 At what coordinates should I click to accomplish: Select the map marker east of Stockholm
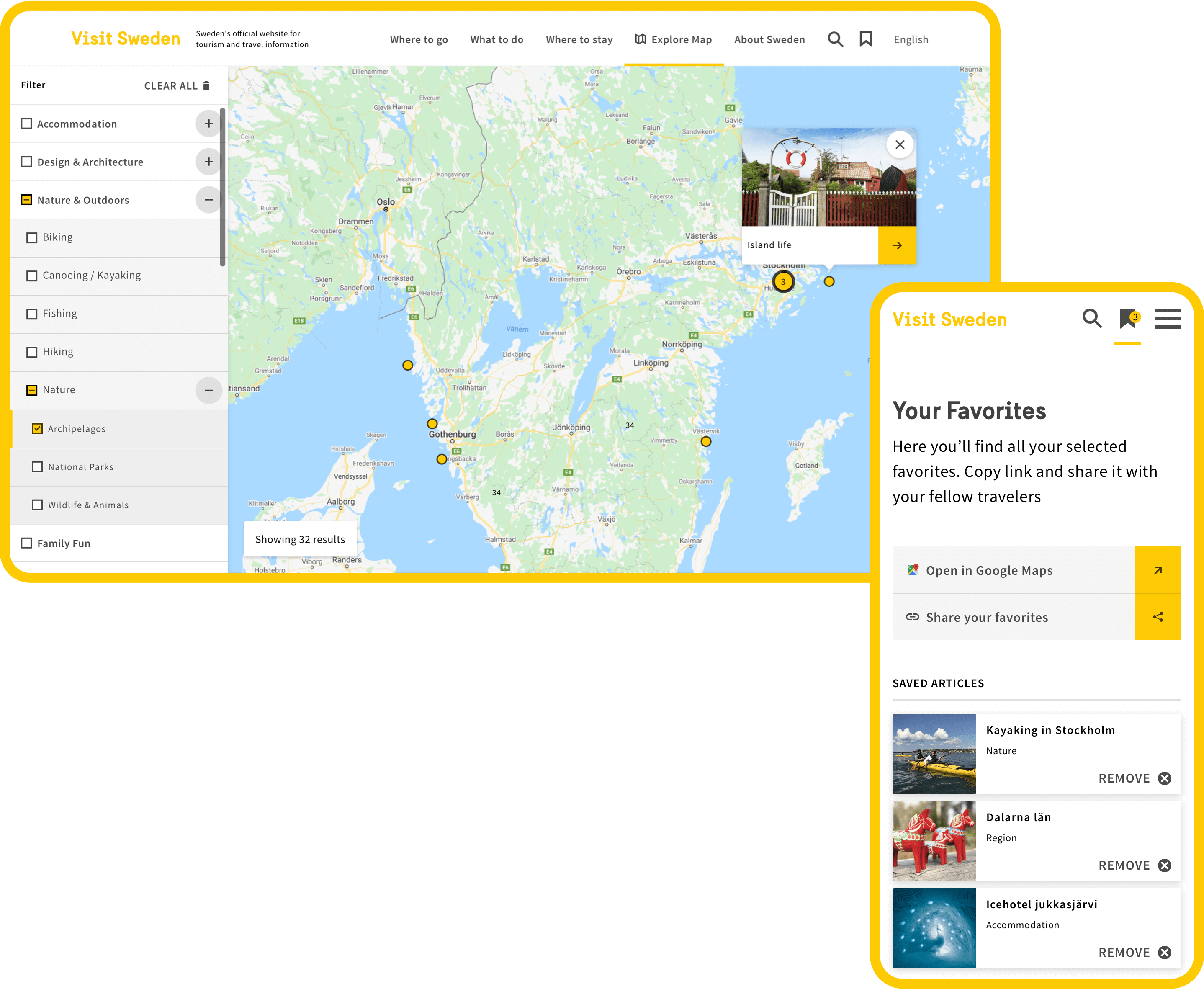(829, 281)
